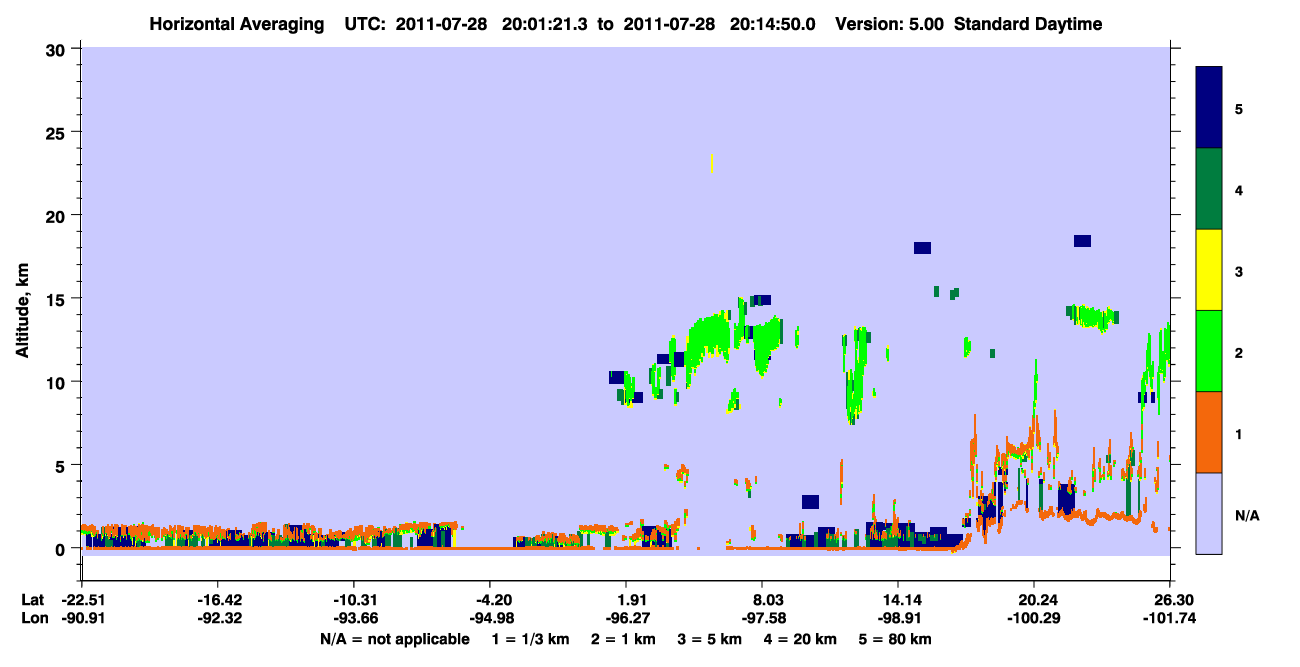The width and height of the screenshot is (1300, 667).
Task: Click the 'Lon' axis row label
Action: point(33,619)
